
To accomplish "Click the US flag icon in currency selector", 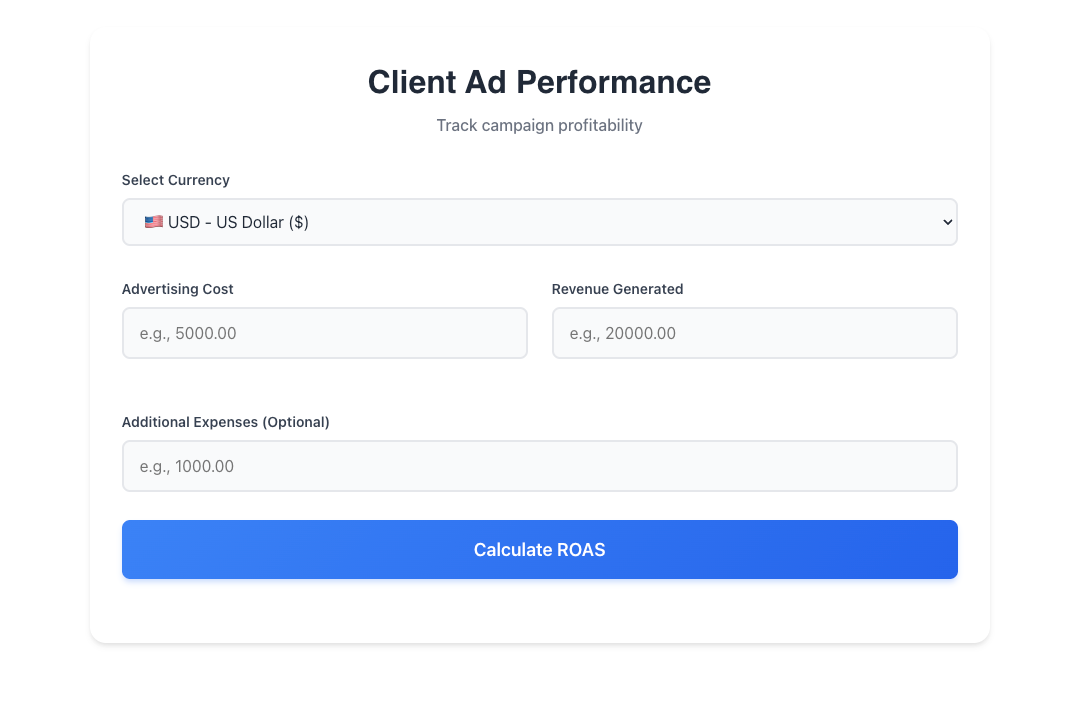I will coord(153,222).
